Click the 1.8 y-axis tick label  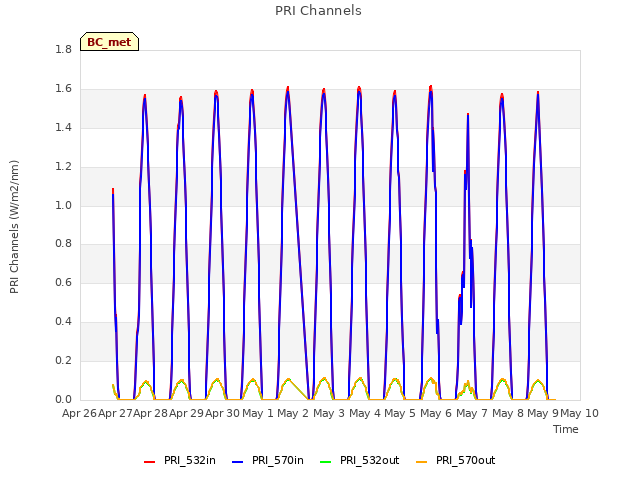pyautogui.click(x=63, y=50)
